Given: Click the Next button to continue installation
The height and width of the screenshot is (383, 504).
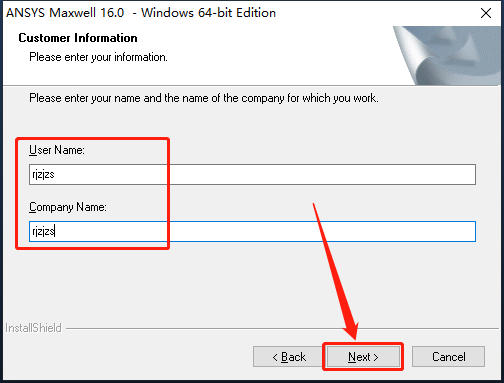Looking at the screenshot, I should pyautogui.click(x=363, y=357).
